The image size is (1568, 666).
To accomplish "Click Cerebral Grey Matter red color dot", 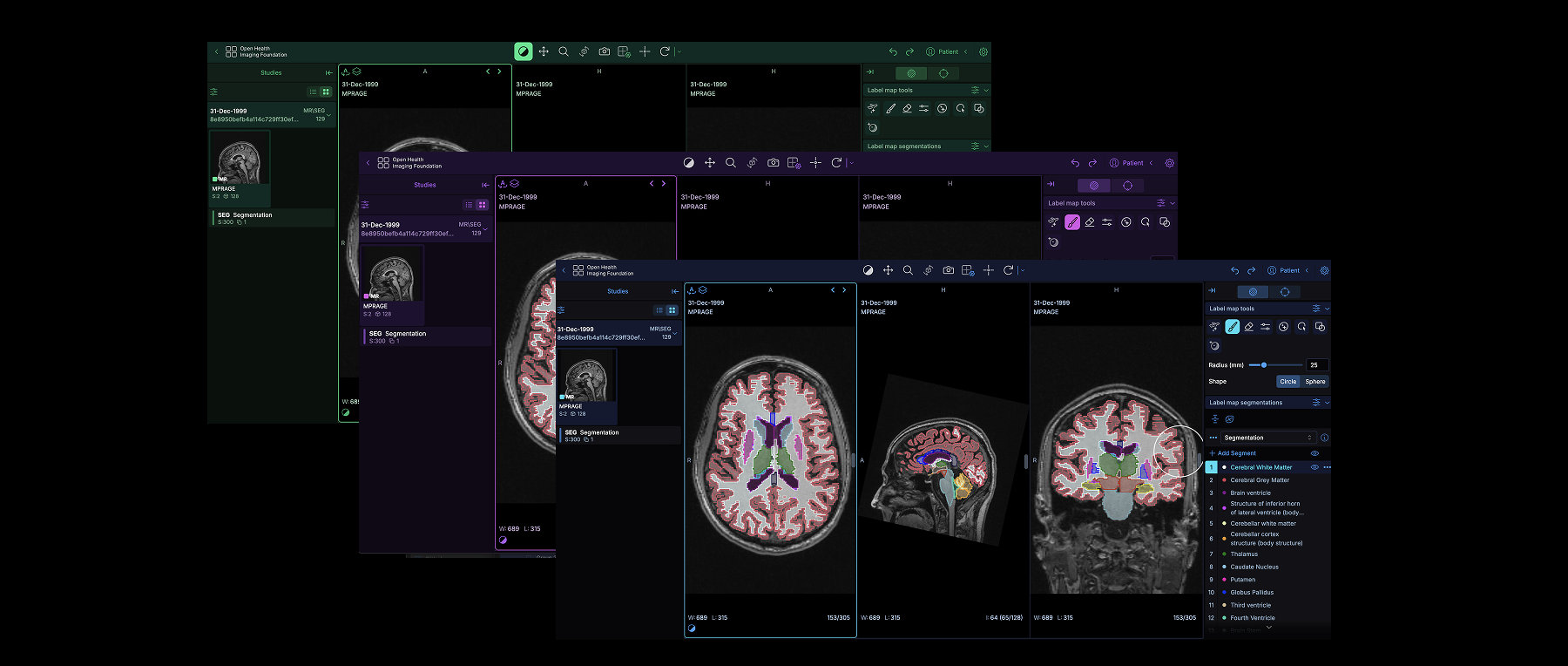I will point(1224,480).
